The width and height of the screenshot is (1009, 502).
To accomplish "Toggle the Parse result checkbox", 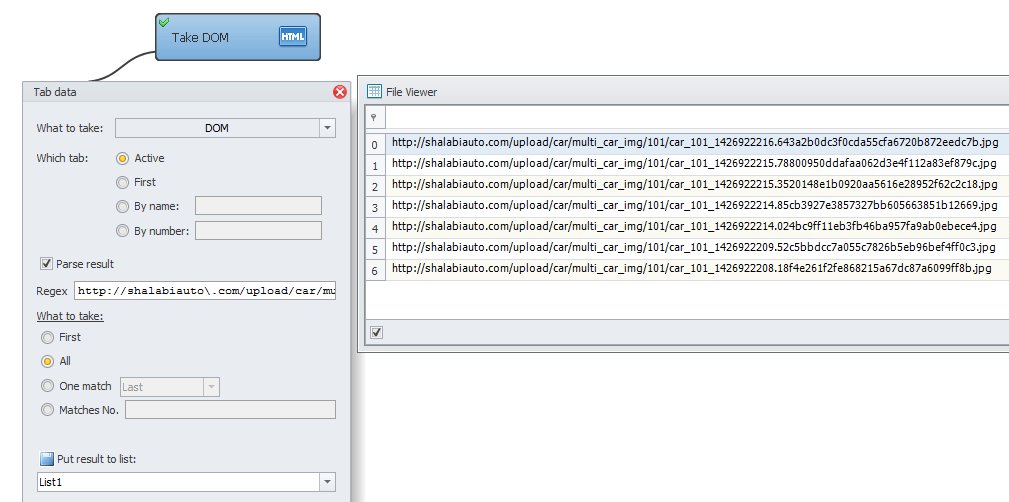I will point(46,263).
